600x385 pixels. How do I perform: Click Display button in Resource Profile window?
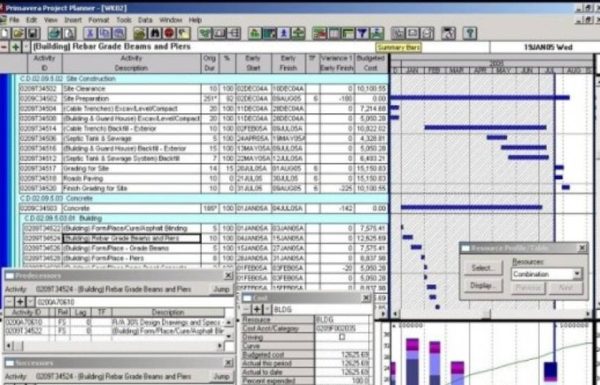tap(483, 286)
